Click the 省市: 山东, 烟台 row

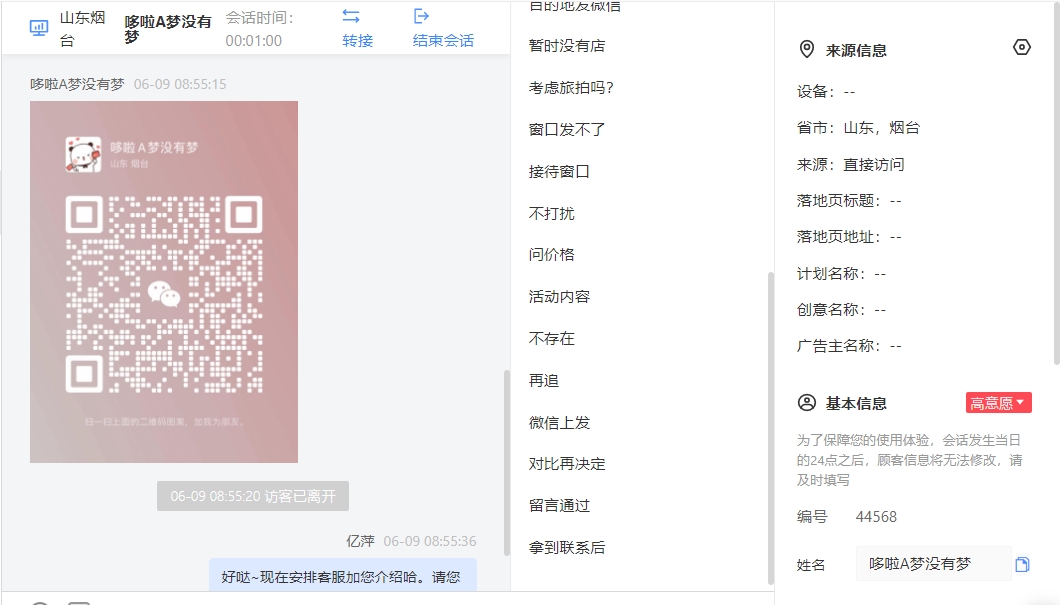[x=858, y=128]
